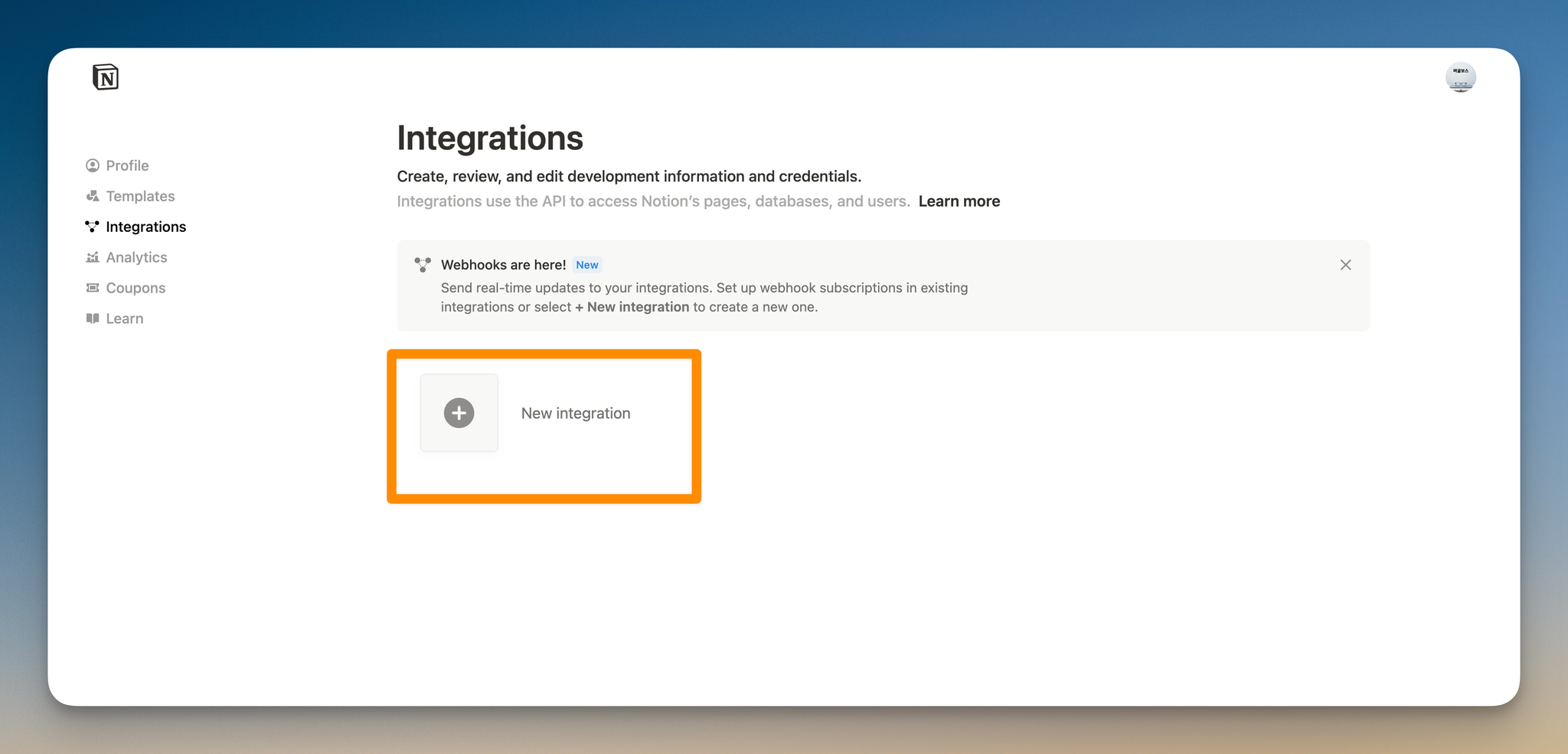The width and height of the screenshot is (1568, 754).
Task: Click the plus icon for New integration
Action: tap(459, 413)
